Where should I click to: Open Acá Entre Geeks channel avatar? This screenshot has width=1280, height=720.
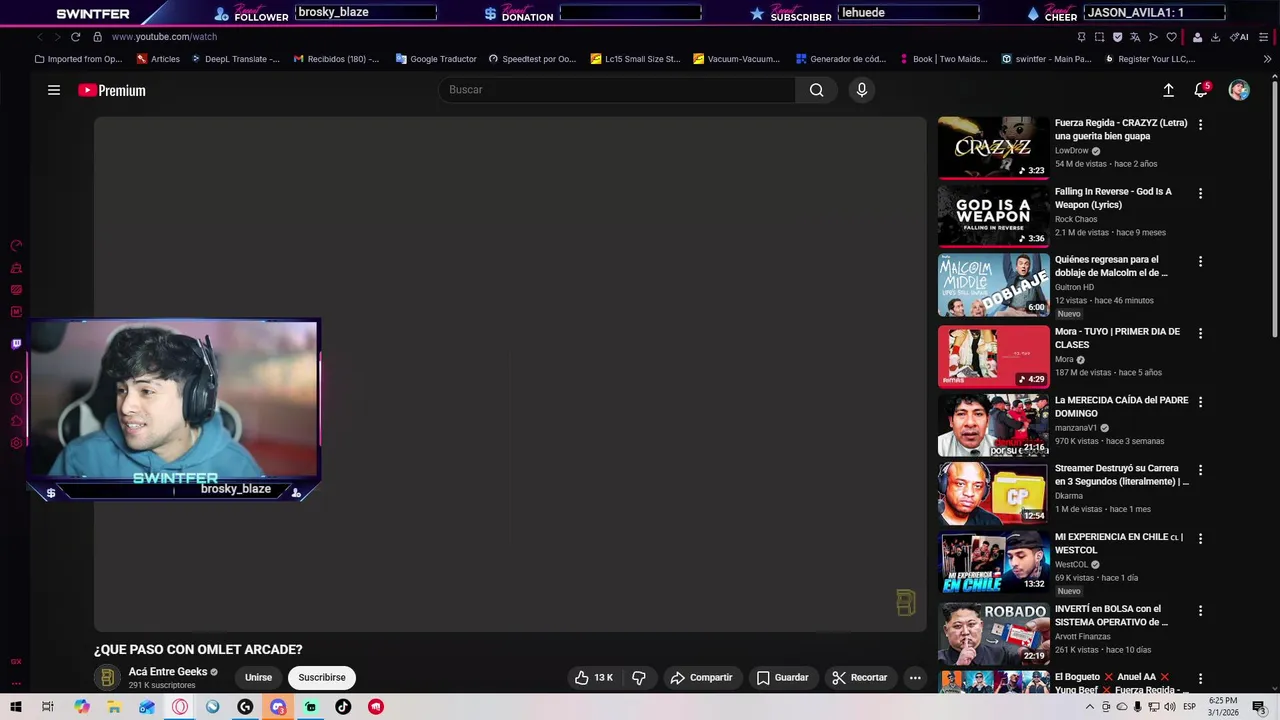tap(107, 677)
